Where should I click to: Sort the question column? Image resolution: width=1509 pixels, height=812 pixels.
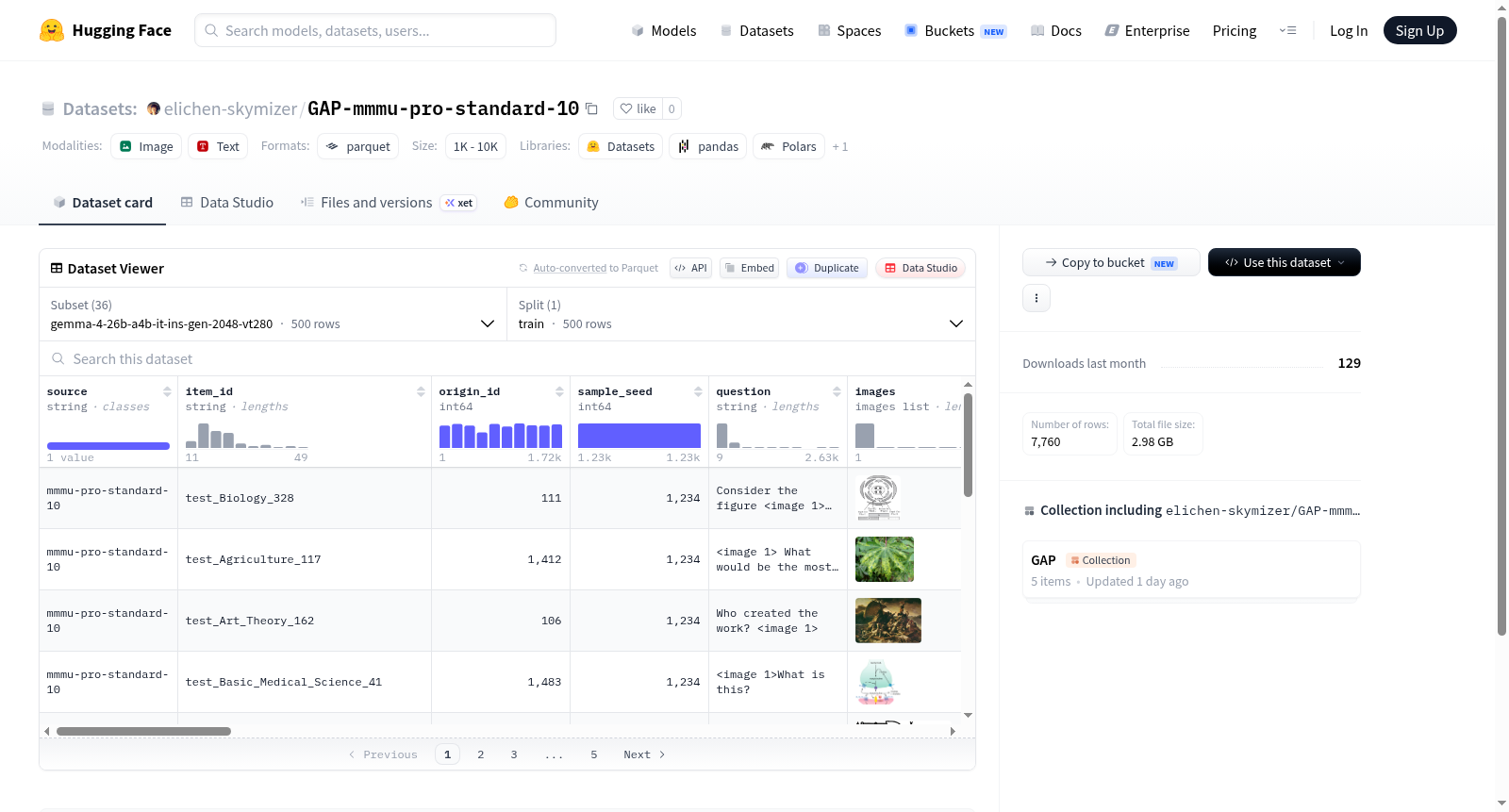837,391
